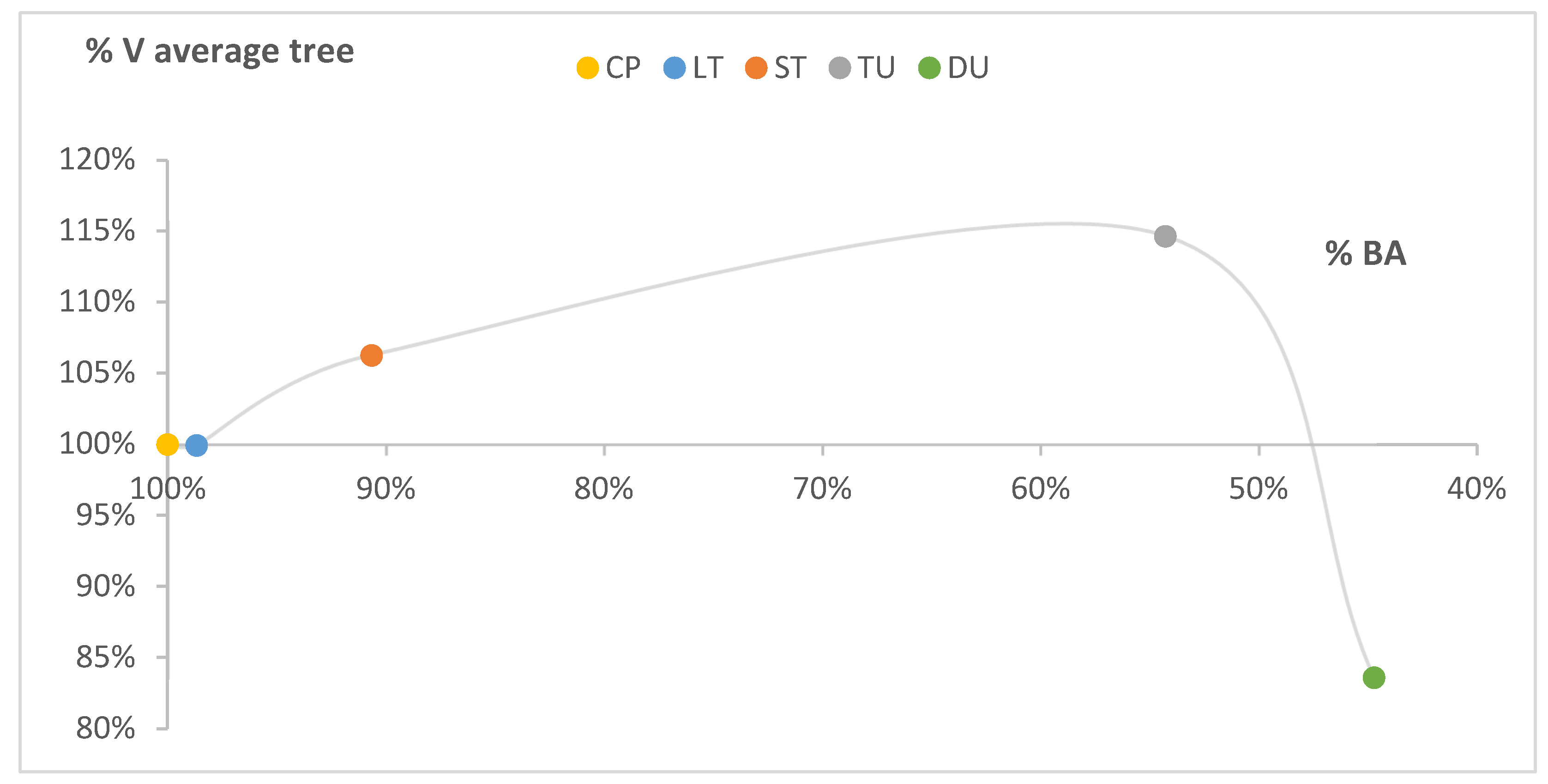Click the green DU legend marker
Viewport: 1548px width, 784px height.
point(929,68)
